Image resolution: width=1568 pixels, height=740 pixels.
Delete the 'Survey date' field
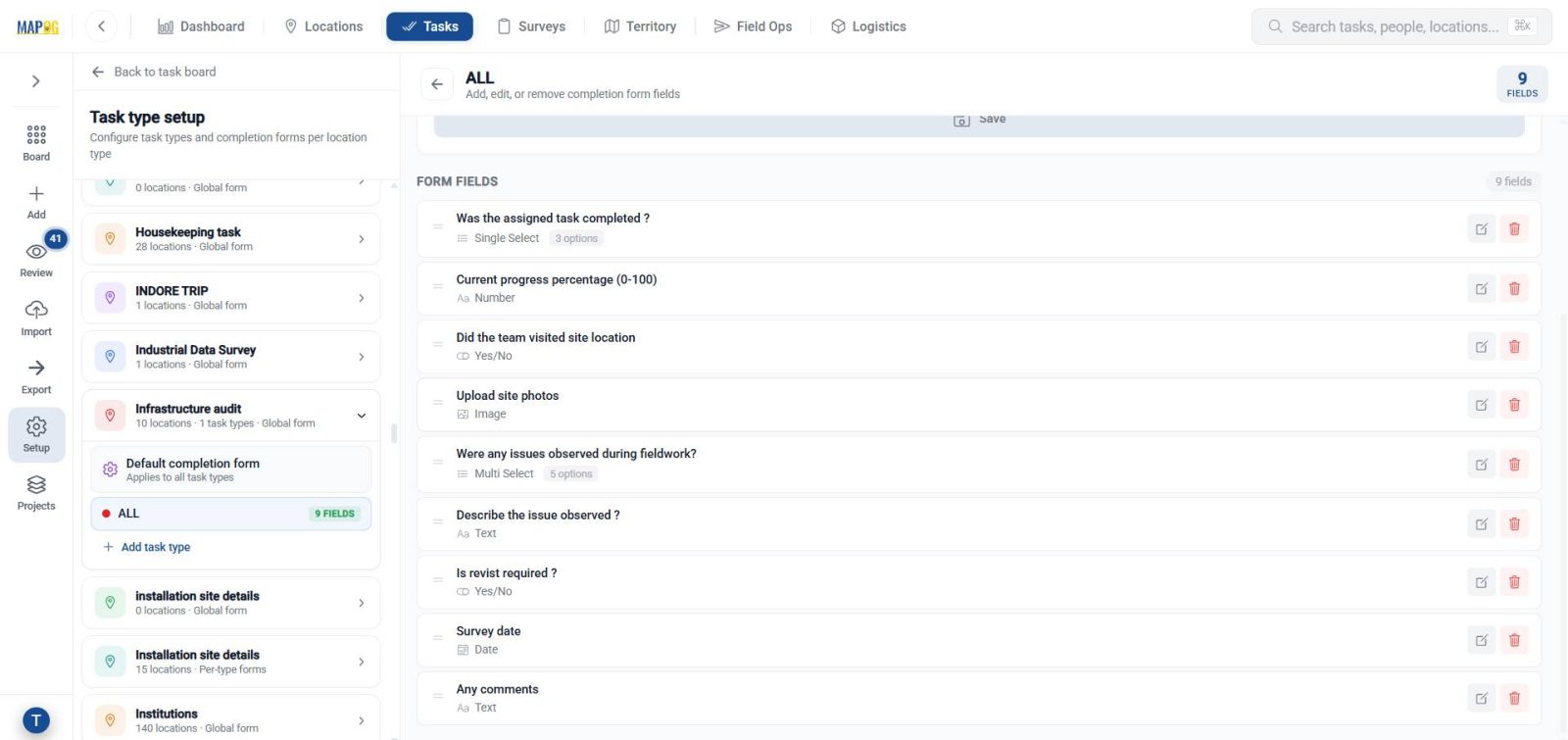click(x=1514, y=640)
